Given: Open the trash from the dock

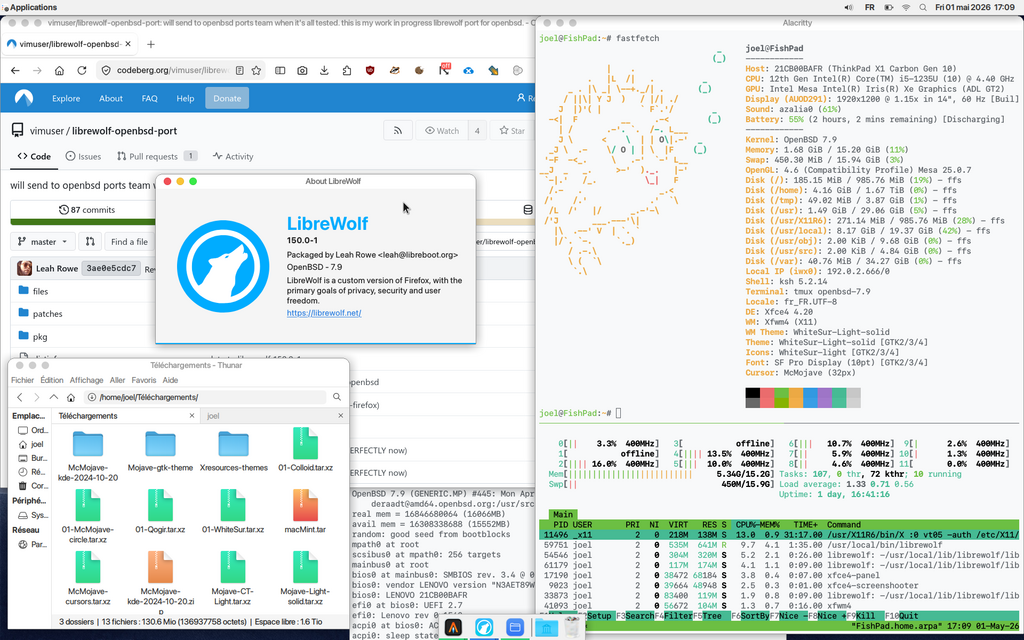Looking at the screenshot, I should [x=571, y=628].
